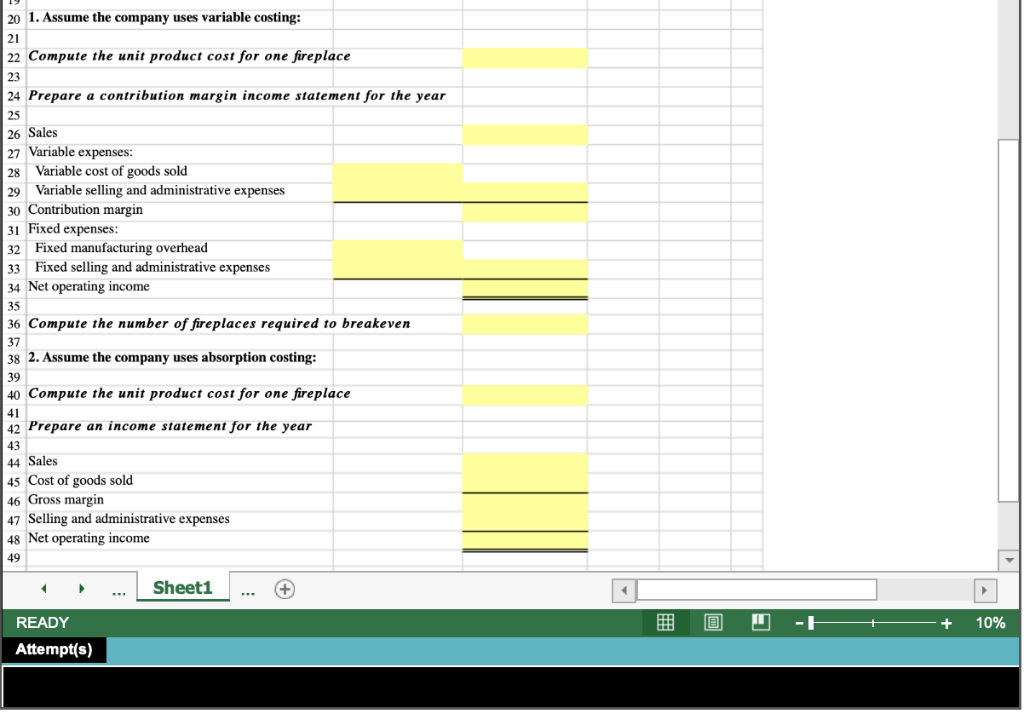
Task: Click the horizontal scrollbar right arrow
Action: click(983, 589)
